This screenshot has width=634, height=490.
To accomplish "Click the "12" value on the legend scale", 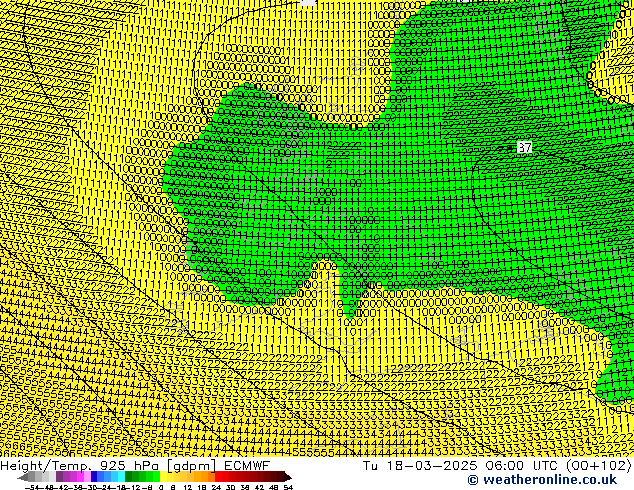I will [188, 487].
